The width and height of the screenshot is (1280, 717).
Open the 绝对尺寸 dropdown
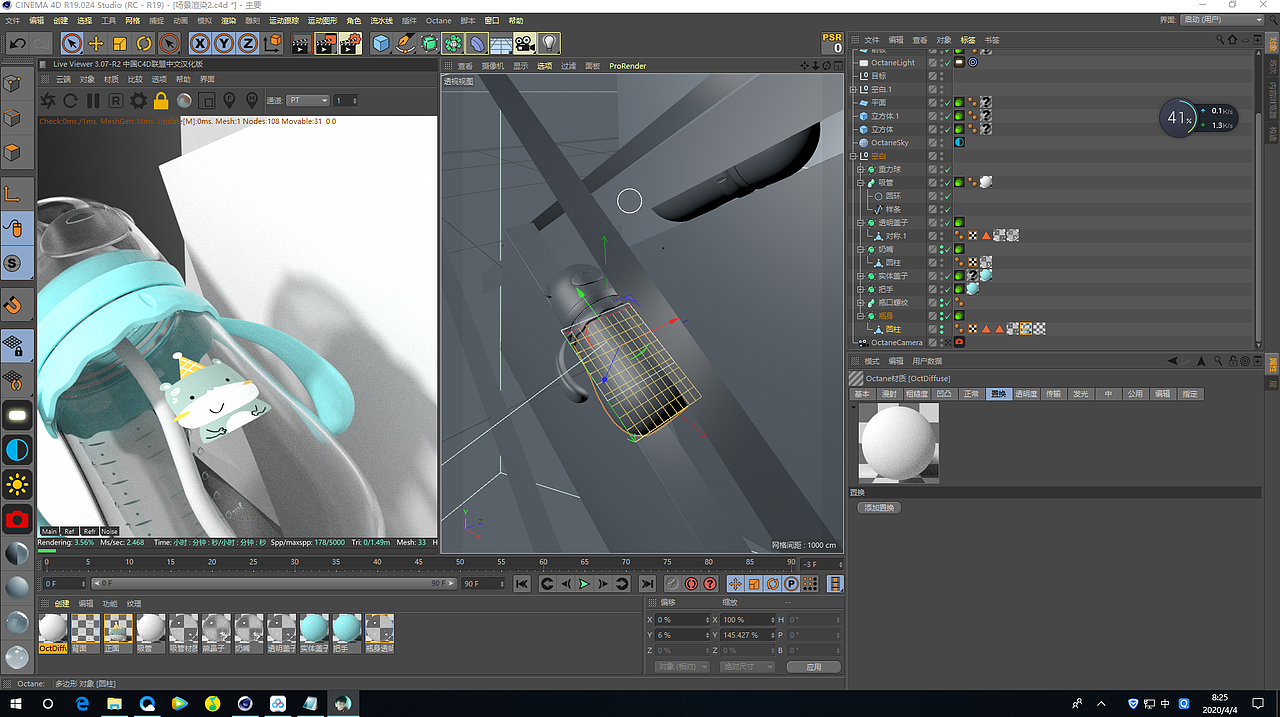[746, 667]
